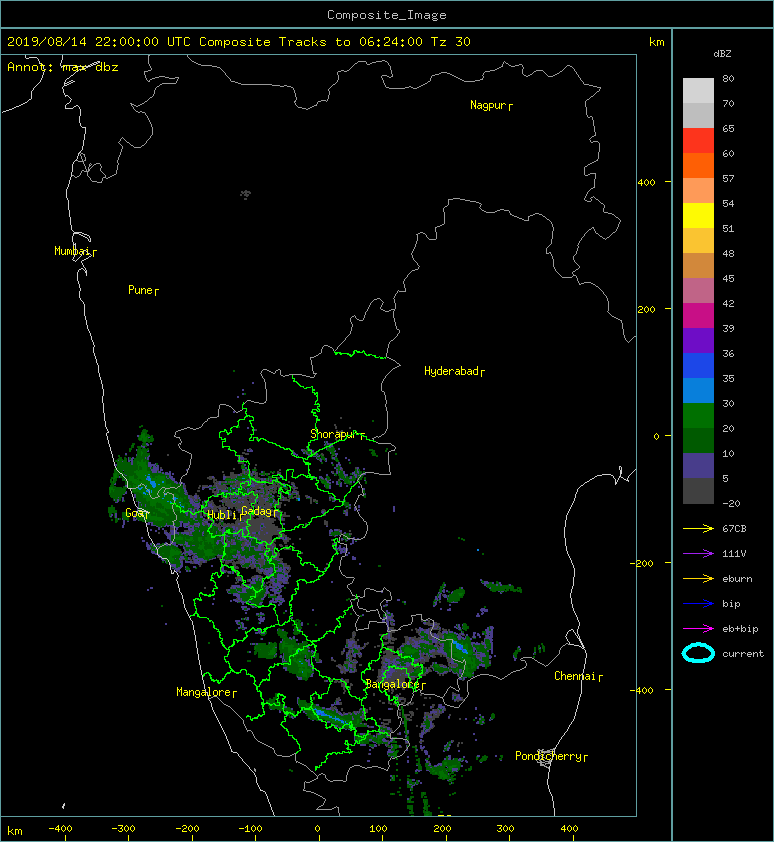Click the km unit label at top right
Image resolution: width=774 pixels, height=842 pixels.
click(656, 42)
